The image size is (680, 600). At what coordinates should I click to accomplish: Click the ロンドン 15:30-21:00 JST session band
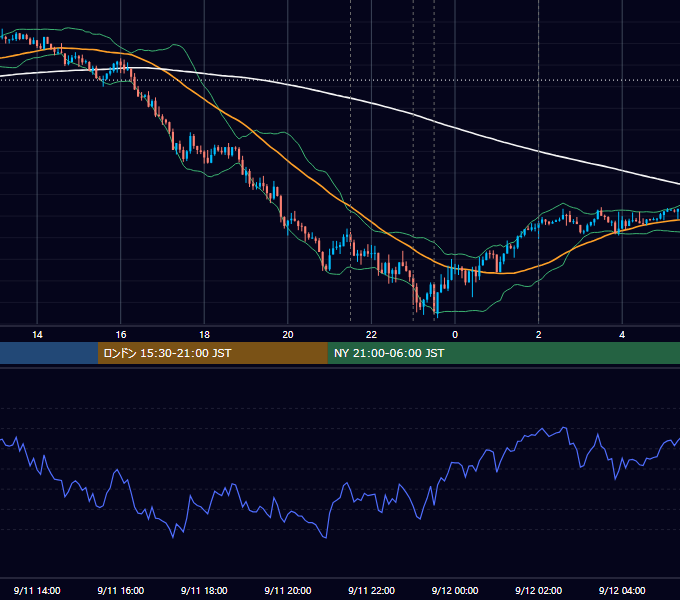pyautogui.click(x=212, y=353)
